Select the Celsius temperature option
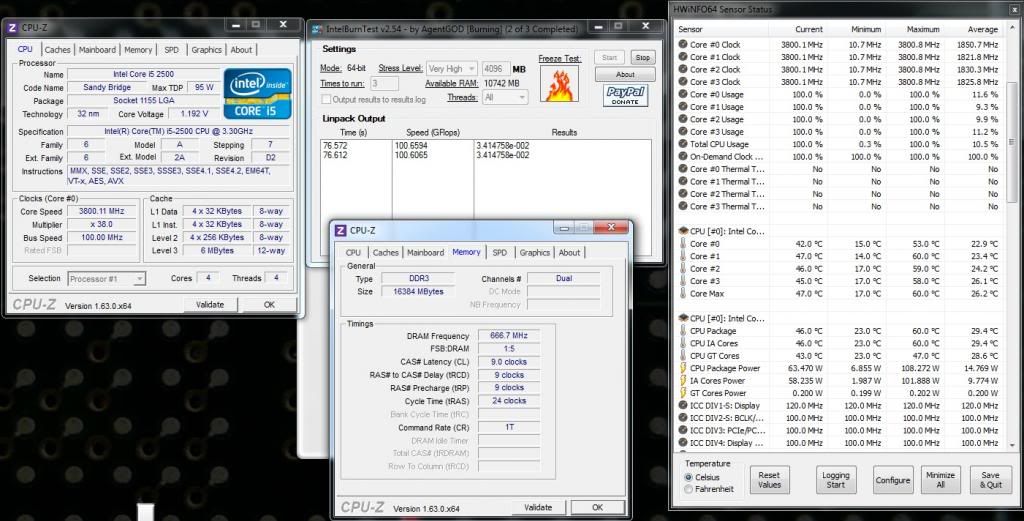1024x521 pixels. pos(688,477)
